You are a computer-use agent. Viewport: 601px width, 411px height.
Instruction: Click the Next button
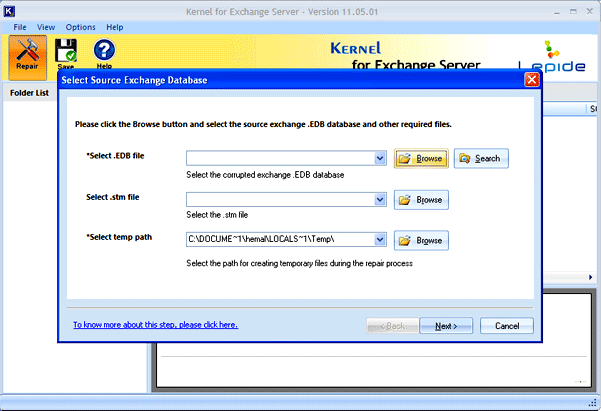click(446, 326)
